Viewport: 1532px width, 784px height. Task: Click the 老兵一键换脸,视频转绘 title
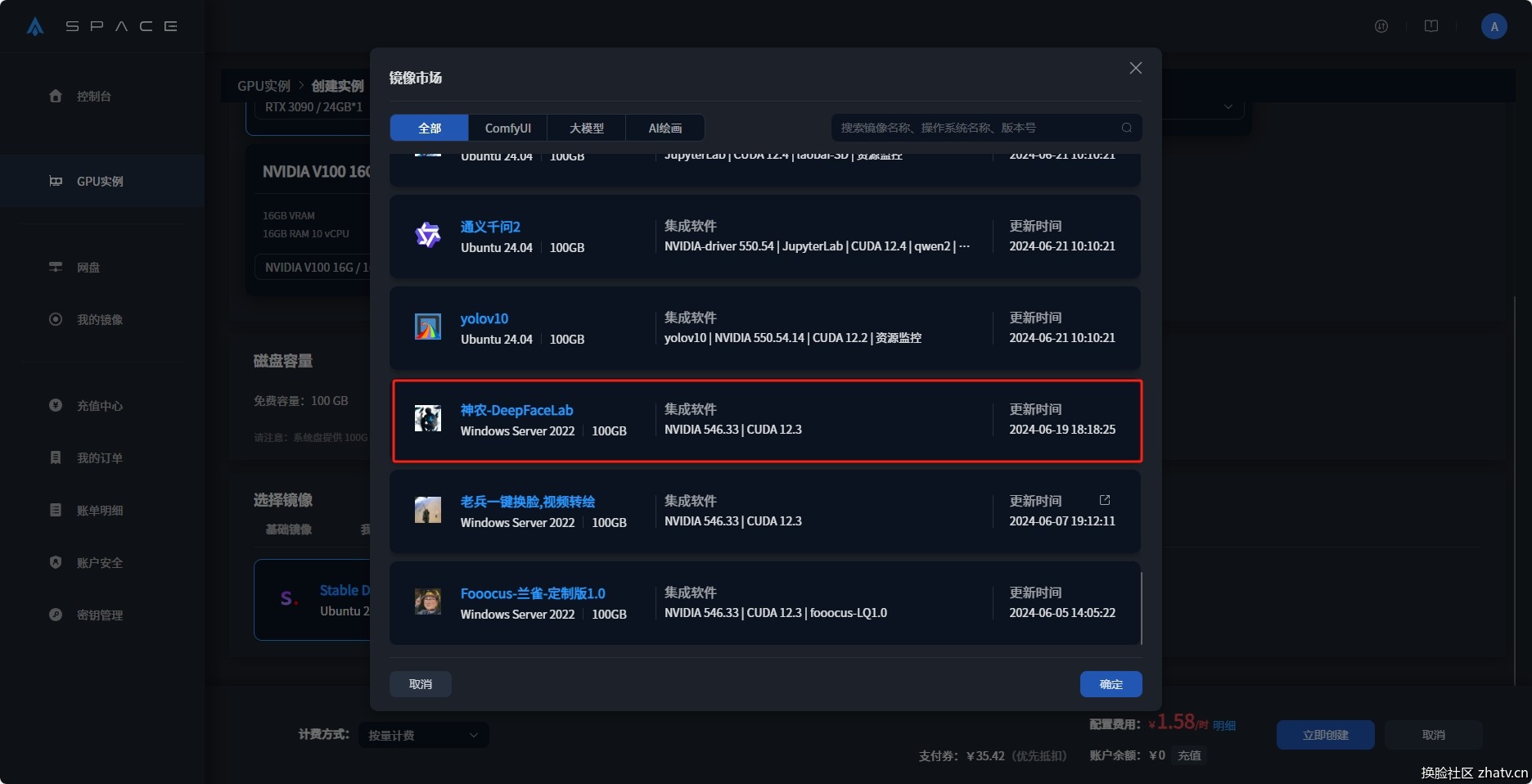pyautogui.click(x=528, y=502)
